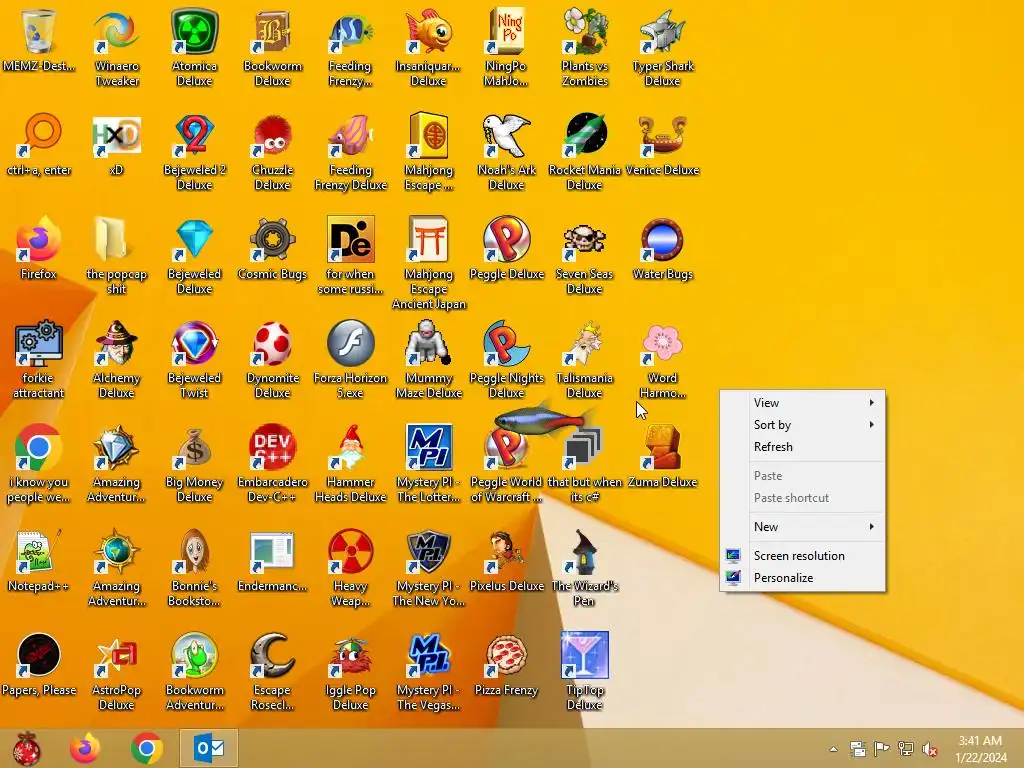Expand the New submenu
Image resolution: width=1024 pixels, height=768 pixels.
(x=803, y=527)
